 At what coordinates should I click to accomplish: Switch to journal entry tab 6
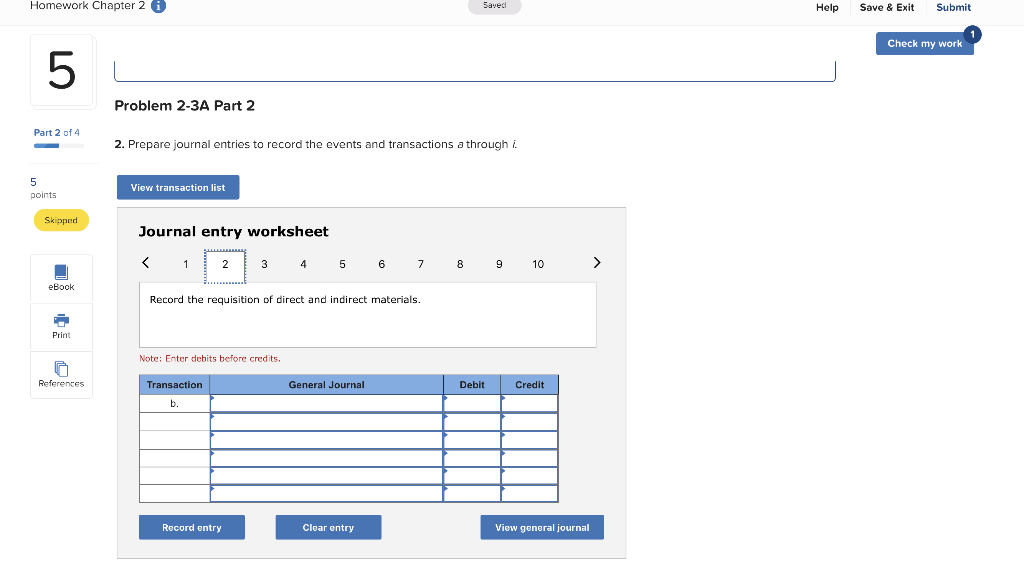point(381,264)
